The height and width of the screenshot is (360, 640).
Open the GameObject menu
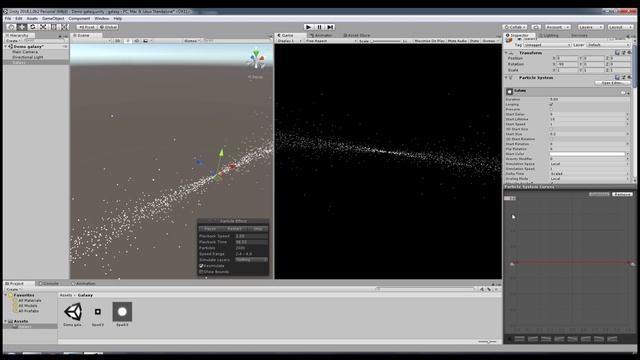53,18
